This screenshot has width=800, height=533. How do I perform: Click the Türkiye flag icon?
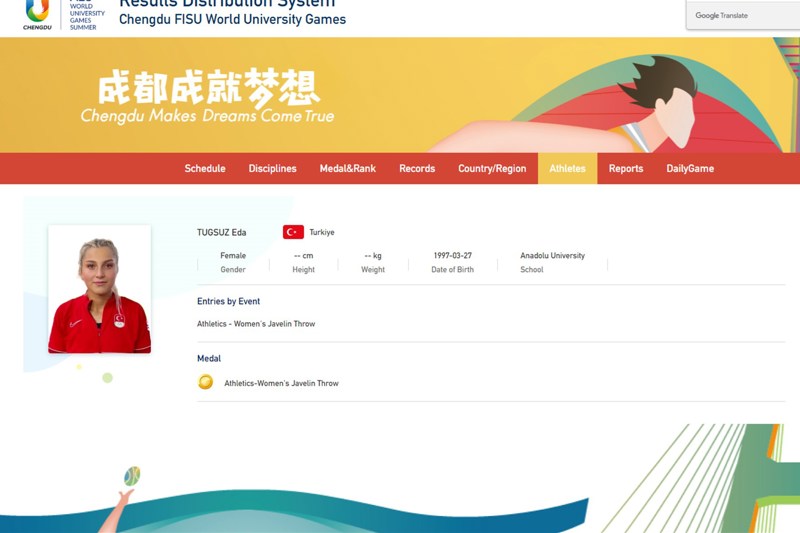point(293,232)
